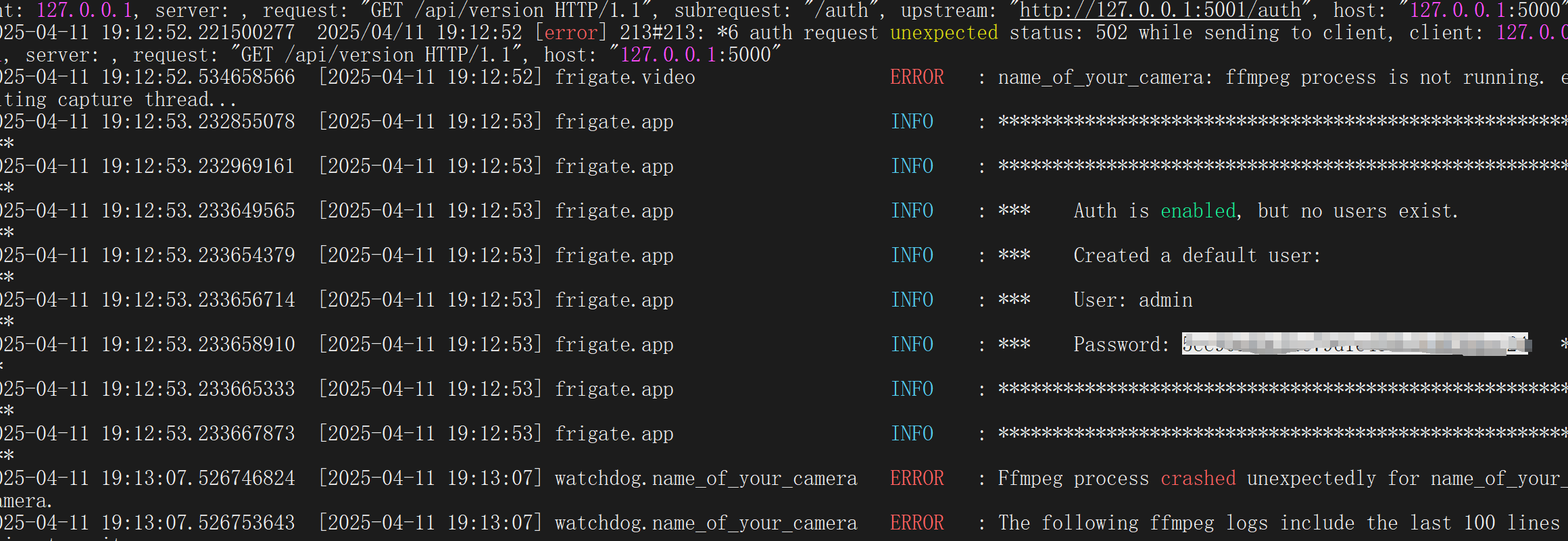
Task: Click the "User: admin" text
Action: [x=1133, y=301]
